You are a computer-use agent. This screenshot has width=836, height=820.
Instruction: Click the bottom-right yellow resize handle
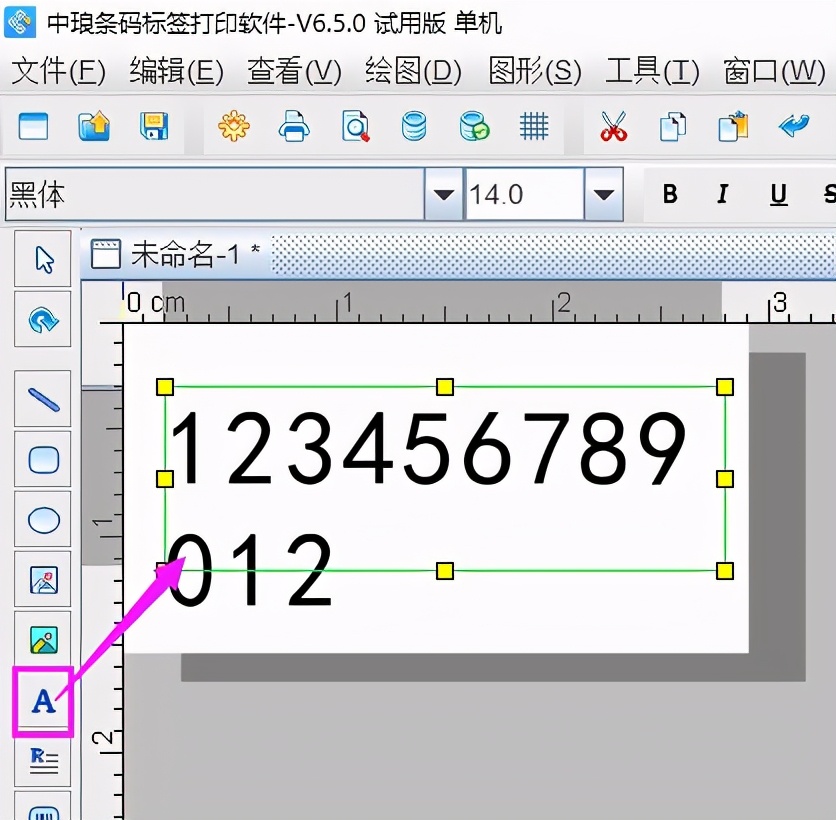click(725, 571)
